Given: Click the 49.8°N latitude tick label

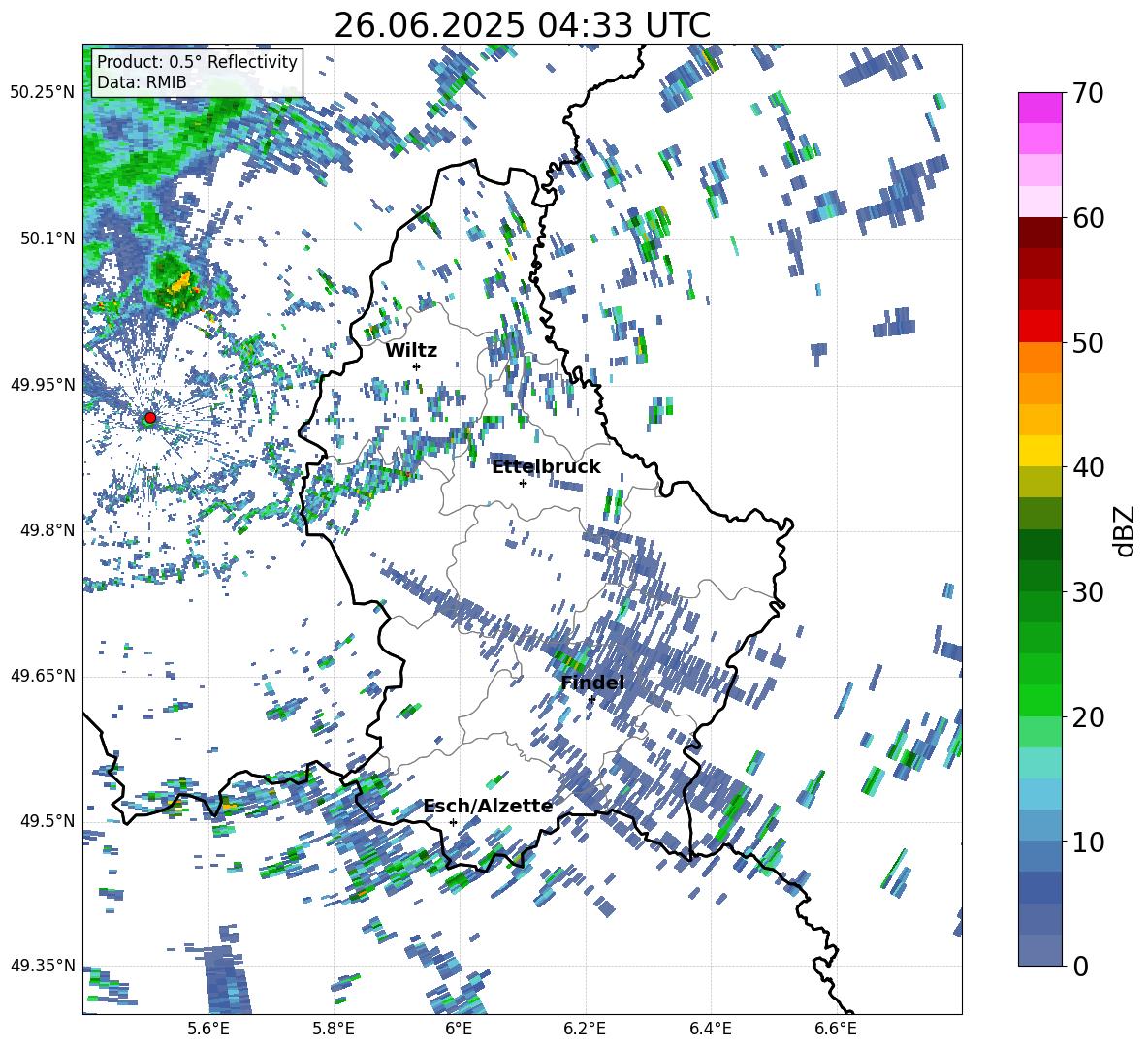Looking at the screenshot, I should 48,530.
